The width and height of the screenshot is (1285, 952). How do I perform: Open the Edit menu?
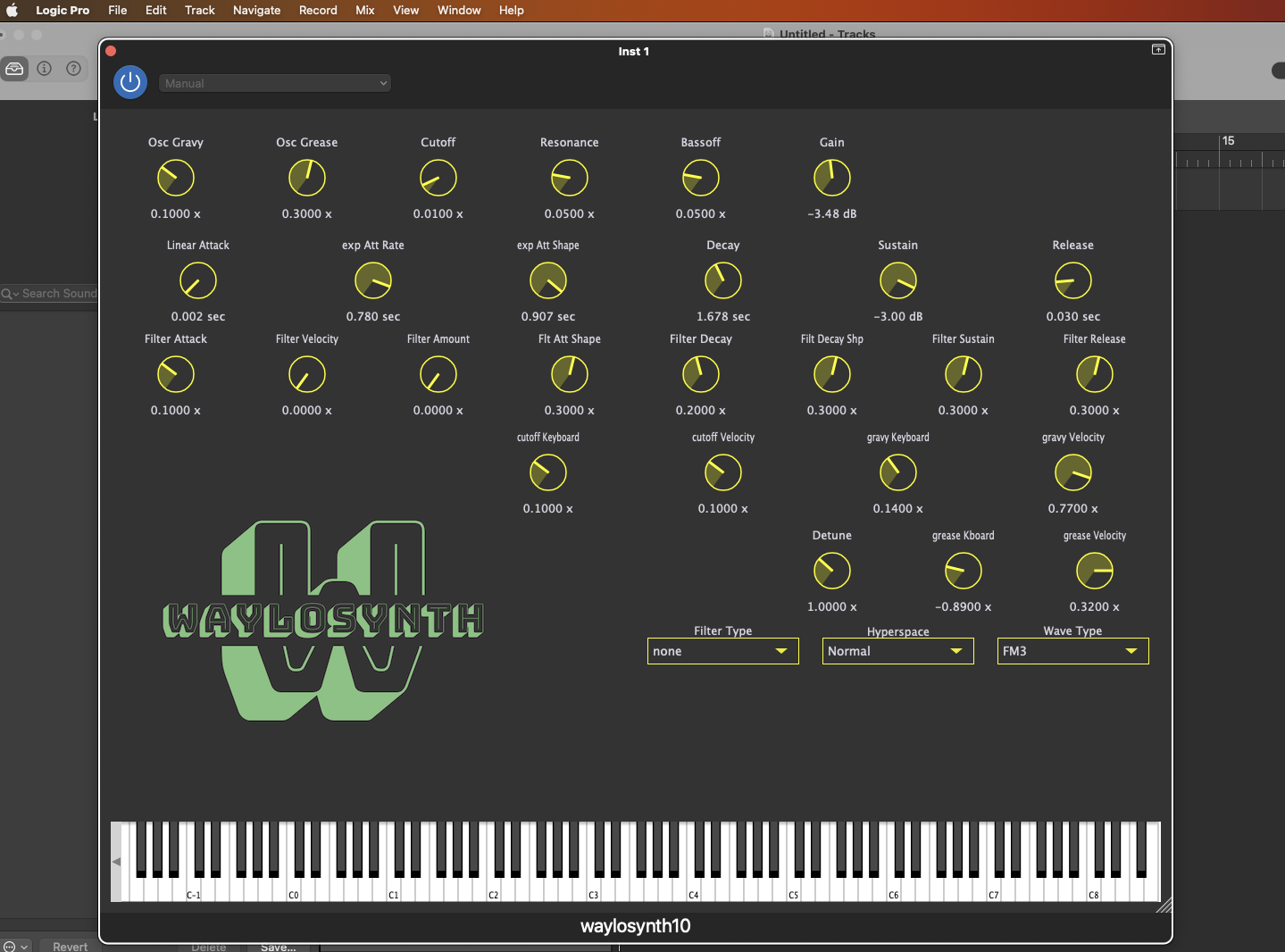click(156, 11)
